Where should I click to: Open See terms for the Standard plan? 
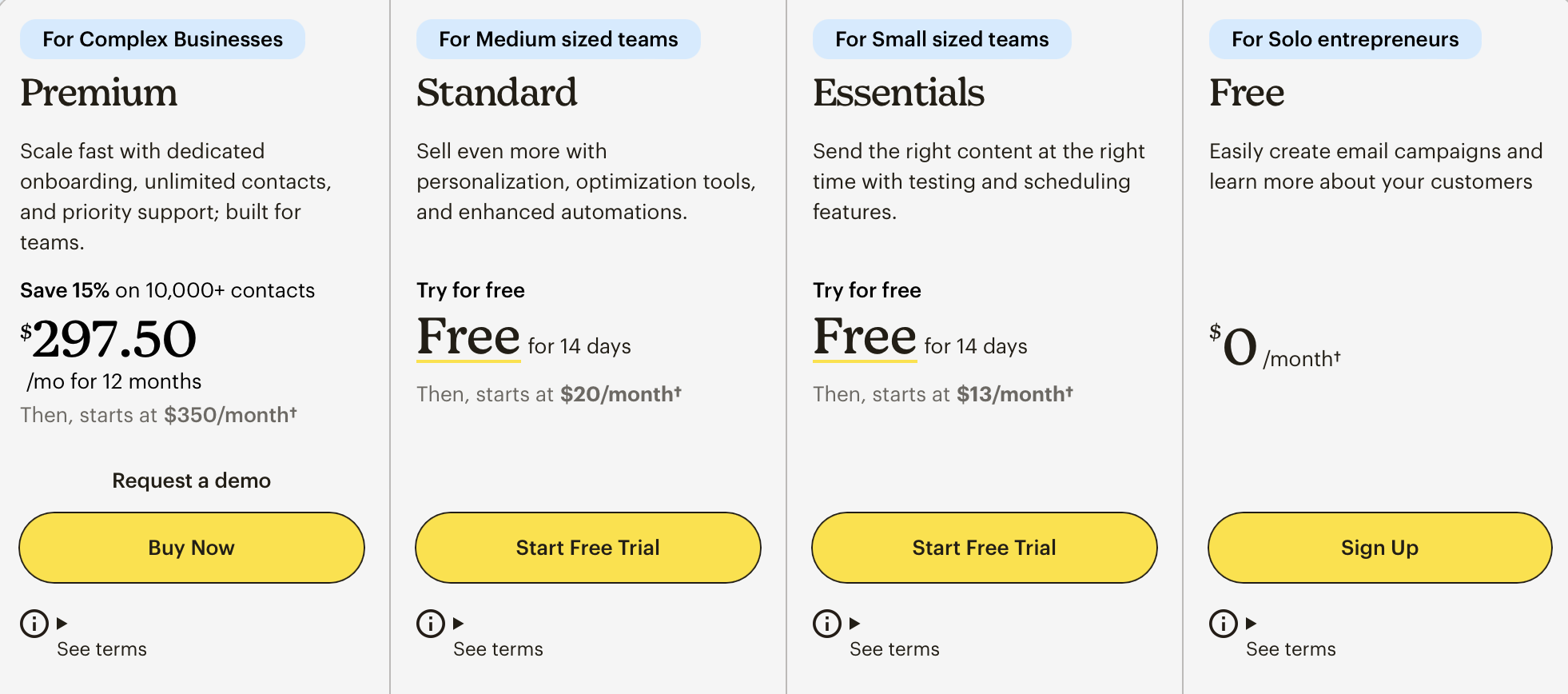(x=497, y=649)
